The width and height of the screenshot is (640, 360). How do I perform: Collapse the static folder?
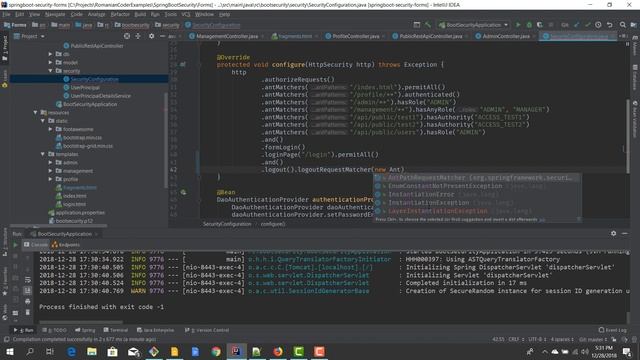(x=43, y=121)
